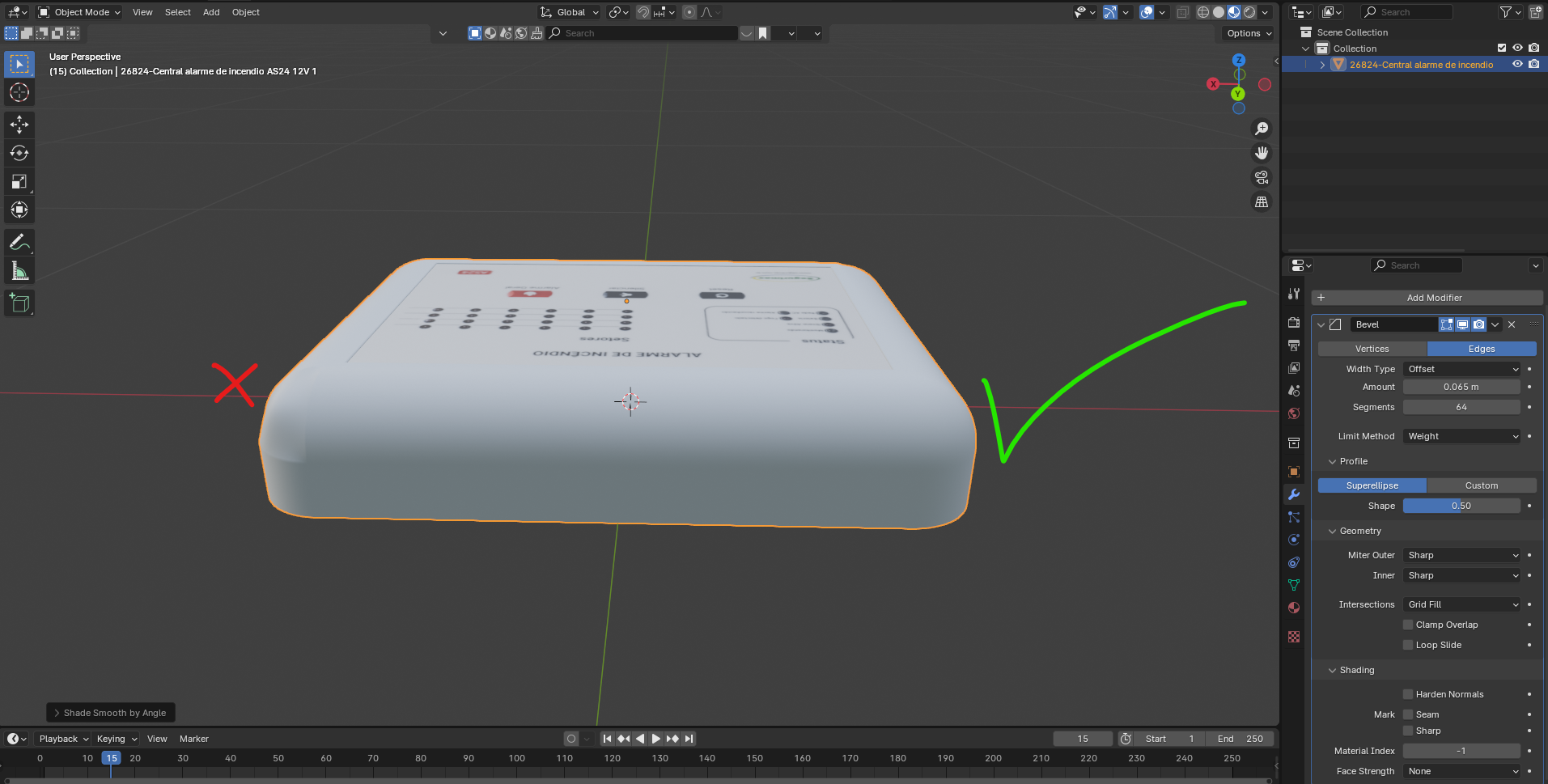Open the Miter Outer Sharp dropdown
The width and height of the screenshot is (1548, 784).
[1462, 555]
